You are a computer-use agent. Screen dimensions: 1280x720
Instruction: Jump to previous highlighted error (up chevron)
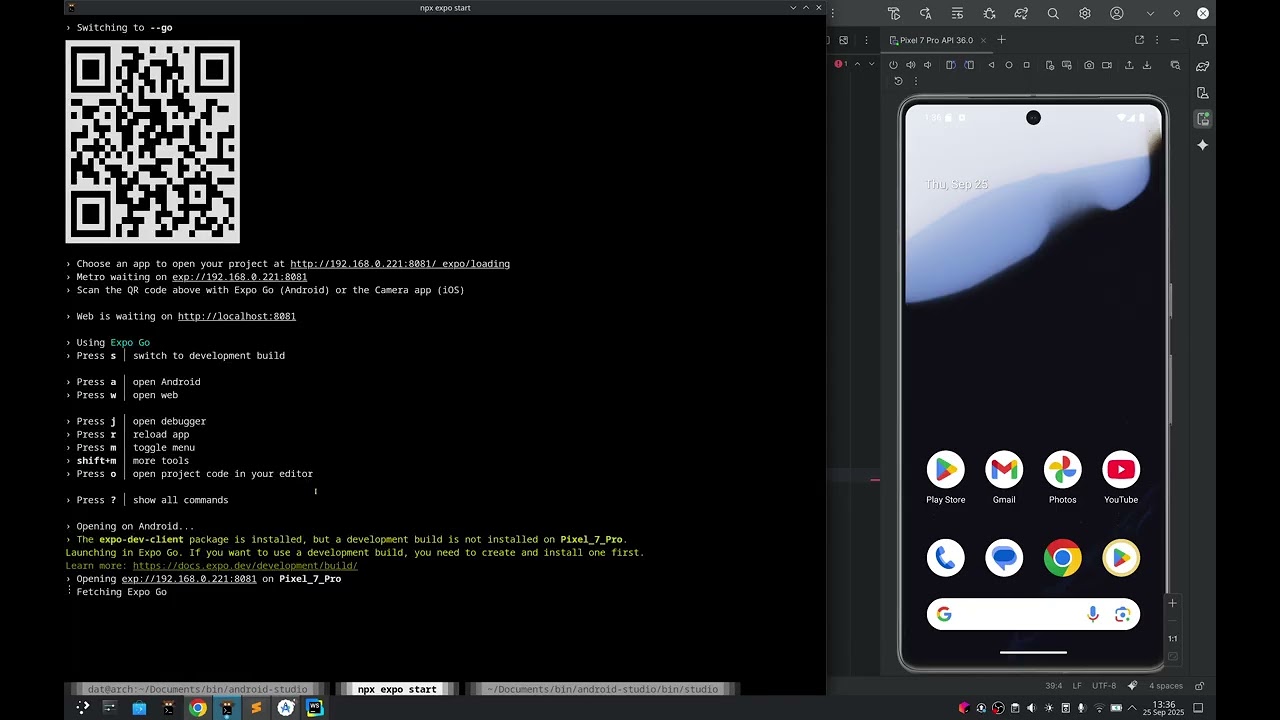tap(857, 64)
